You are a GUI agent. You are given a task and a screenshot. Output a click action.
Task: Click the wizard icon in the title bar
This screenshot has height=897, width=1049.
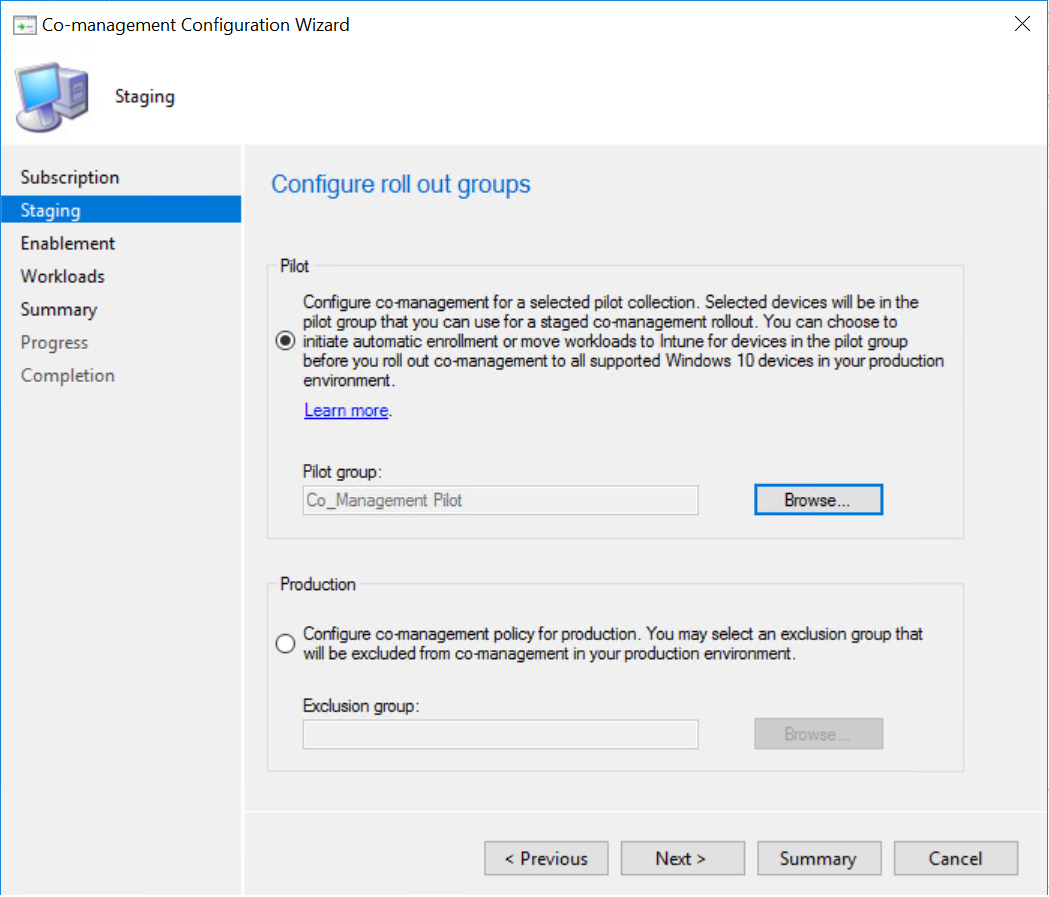click(24, 23)
